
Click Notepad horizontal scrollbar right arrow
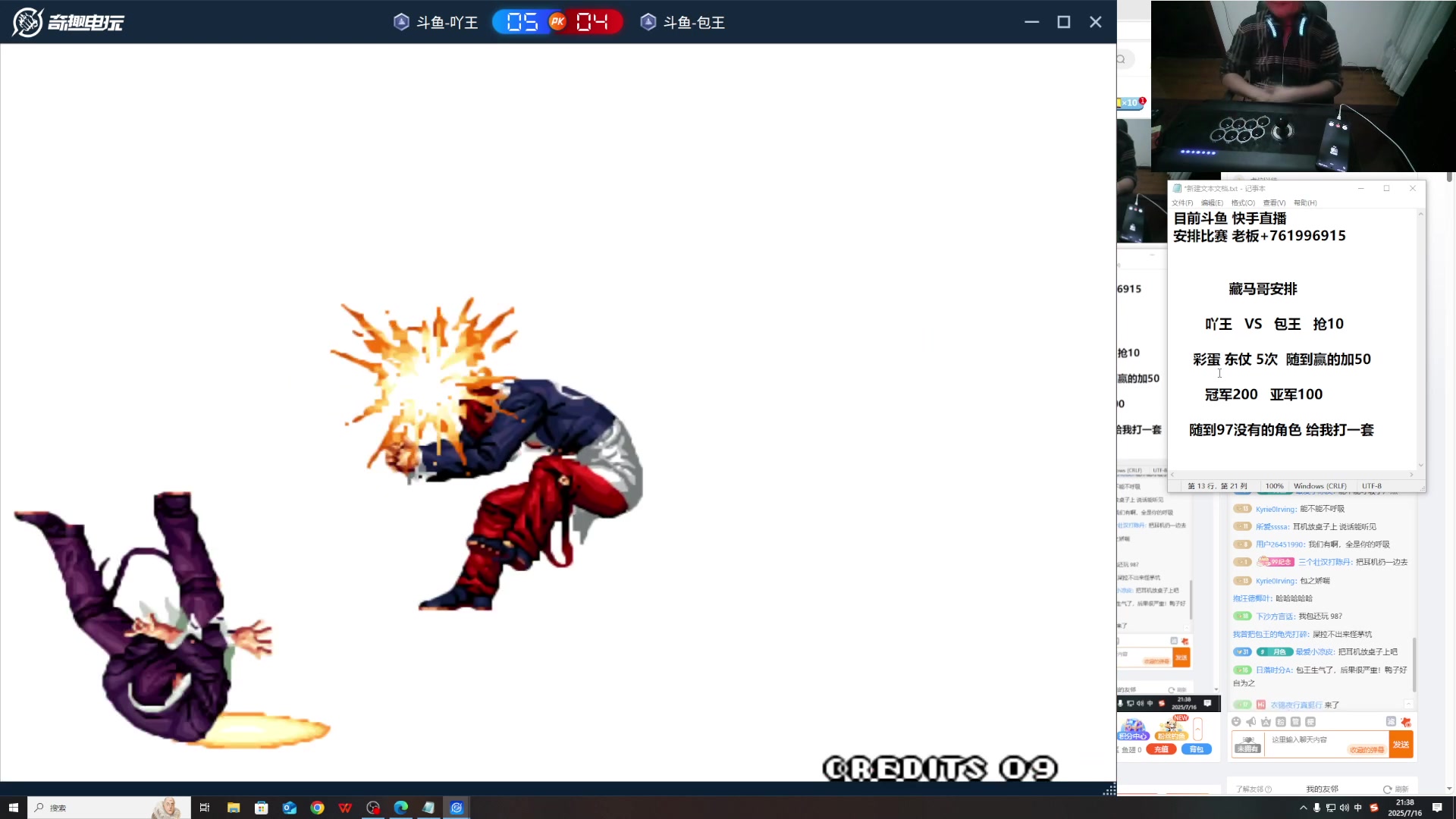[1411, 475]
